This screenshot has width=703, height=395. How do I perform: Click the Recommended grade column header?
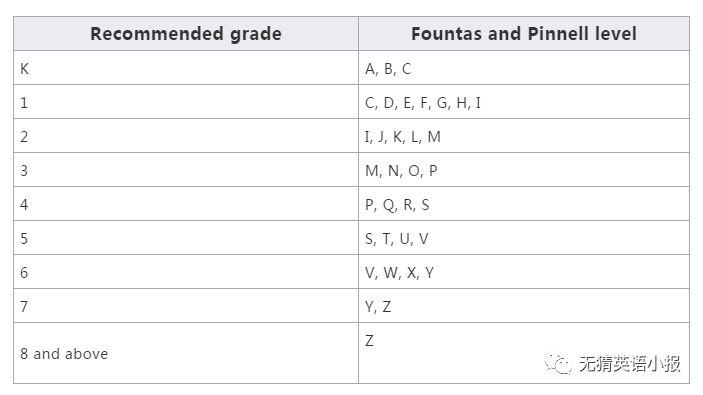click(x=186, y=34)
